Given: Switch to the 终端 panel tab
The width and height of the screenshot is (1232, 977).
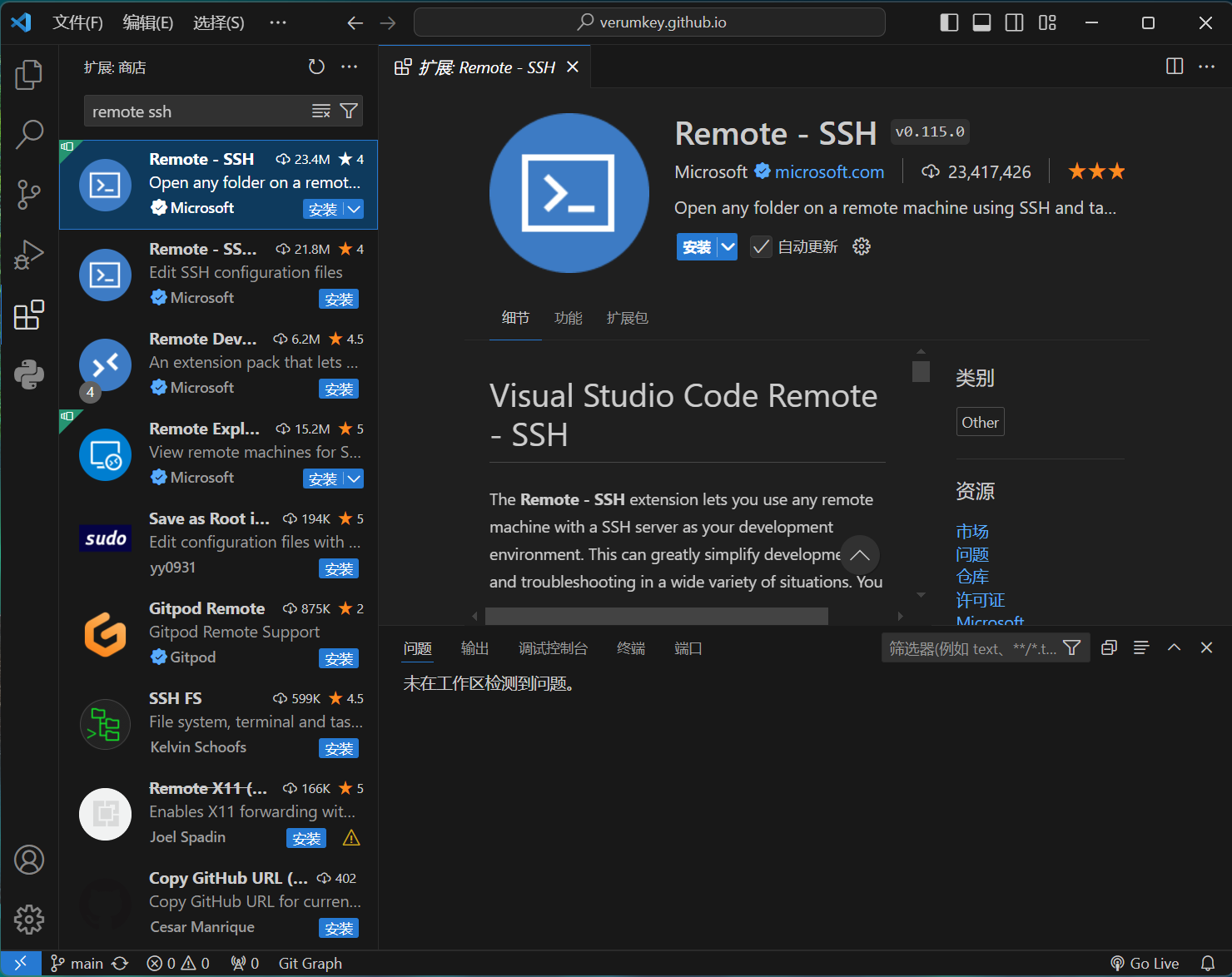Looking at the screenshot, I should pyautogui.click(x=631, y=648).
